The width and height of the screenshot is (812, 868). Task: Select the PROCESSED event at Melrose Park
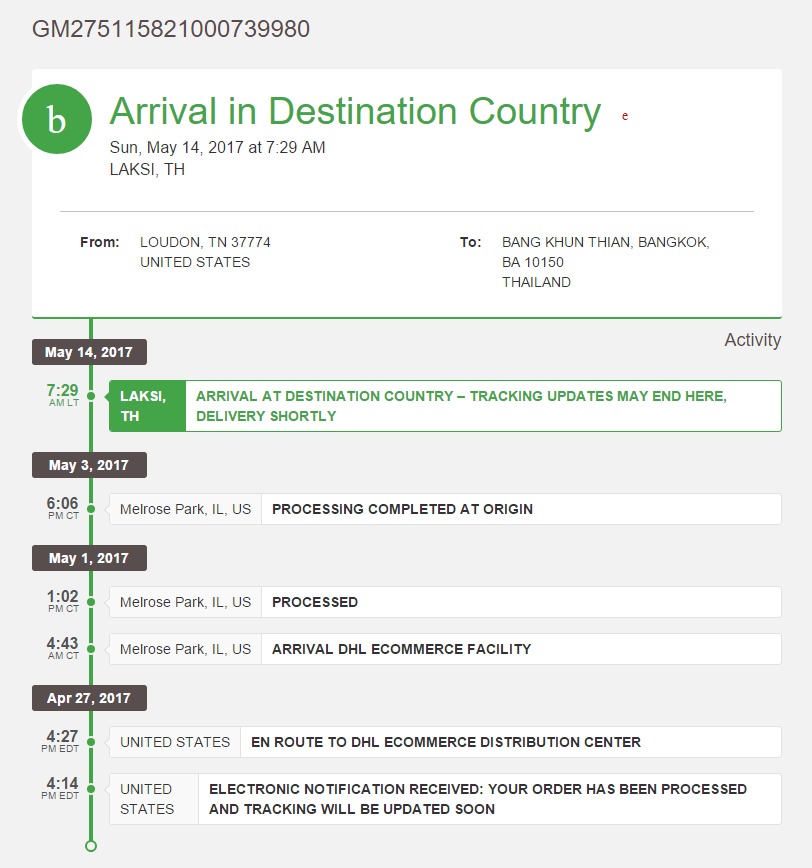[445, 602]
